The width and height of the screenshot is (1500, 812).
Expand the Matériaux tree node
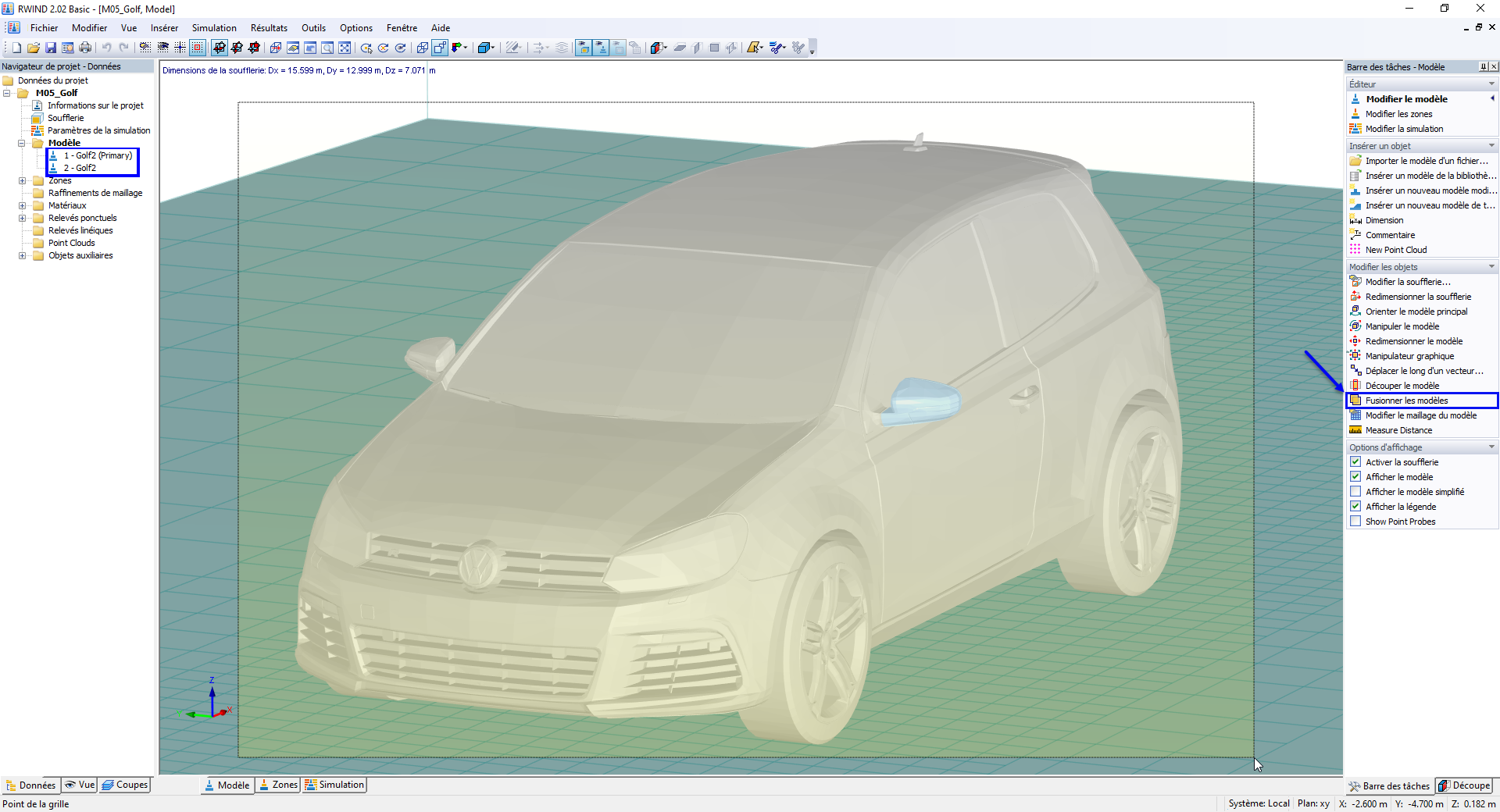point(23,205)
